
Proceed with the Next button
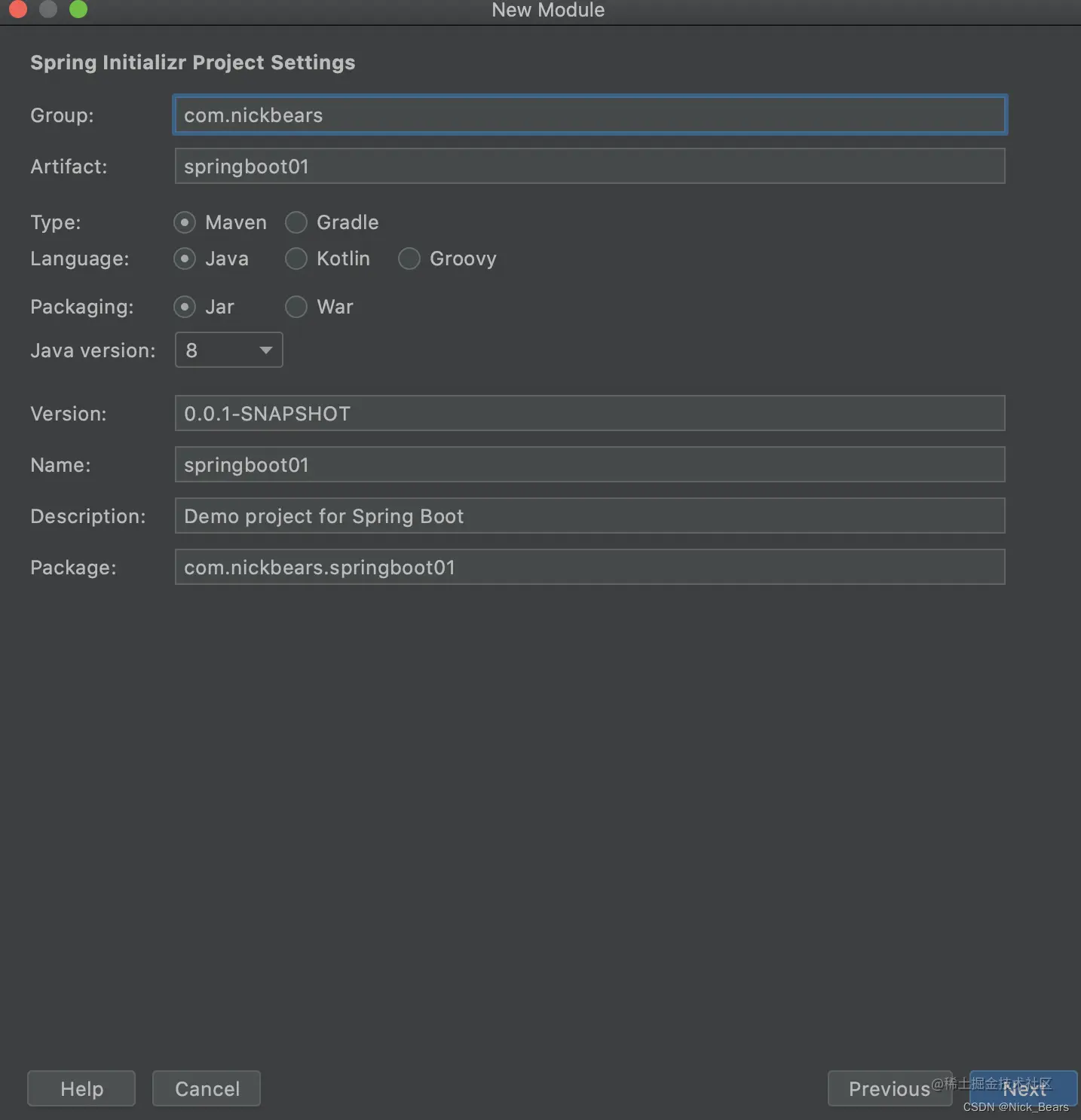point(1024,1088)
